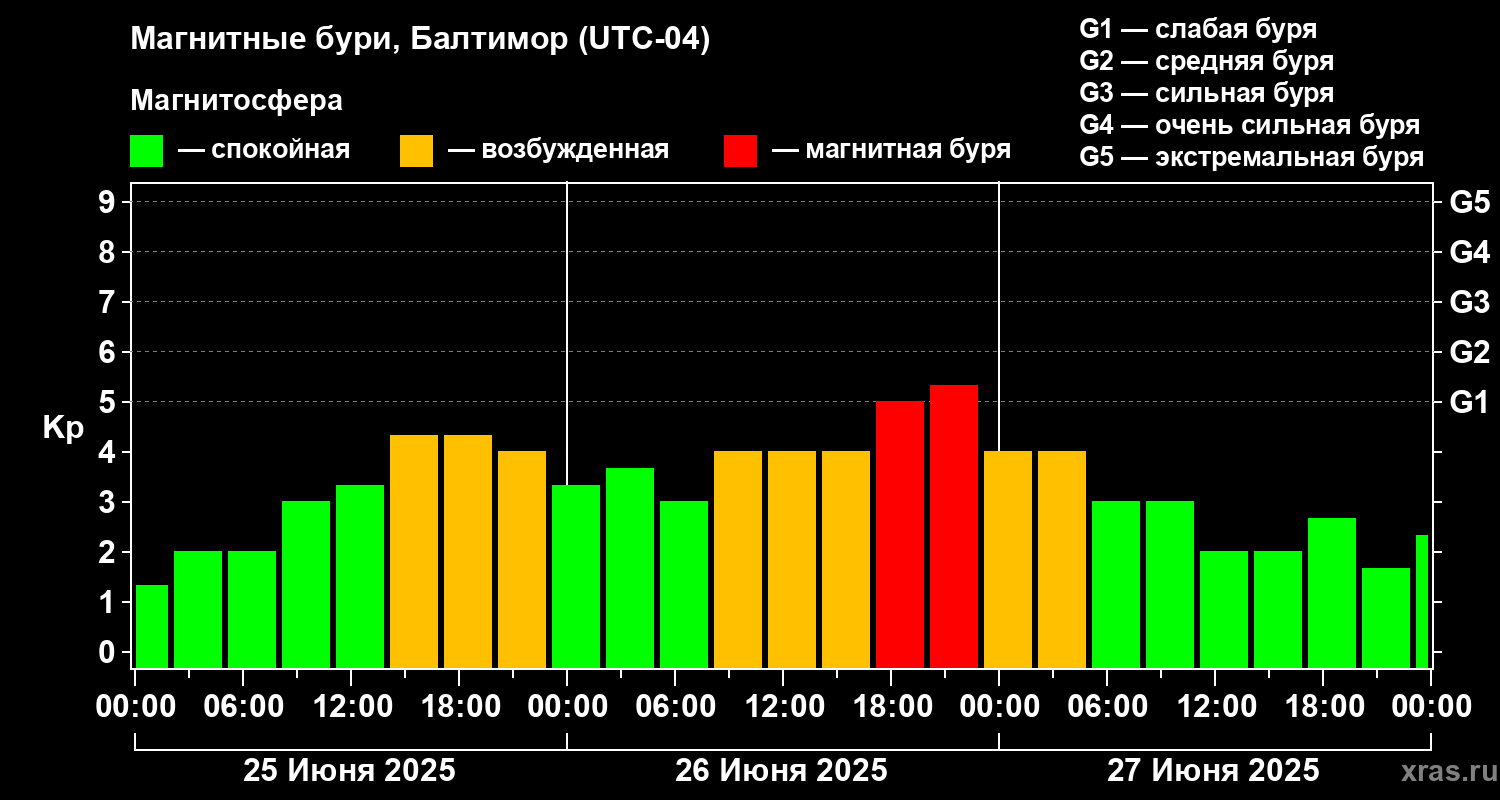Select the line G5 — экстремальная буря
Viewport: 1500px width, 800px height.
[x=1251, y=157]
